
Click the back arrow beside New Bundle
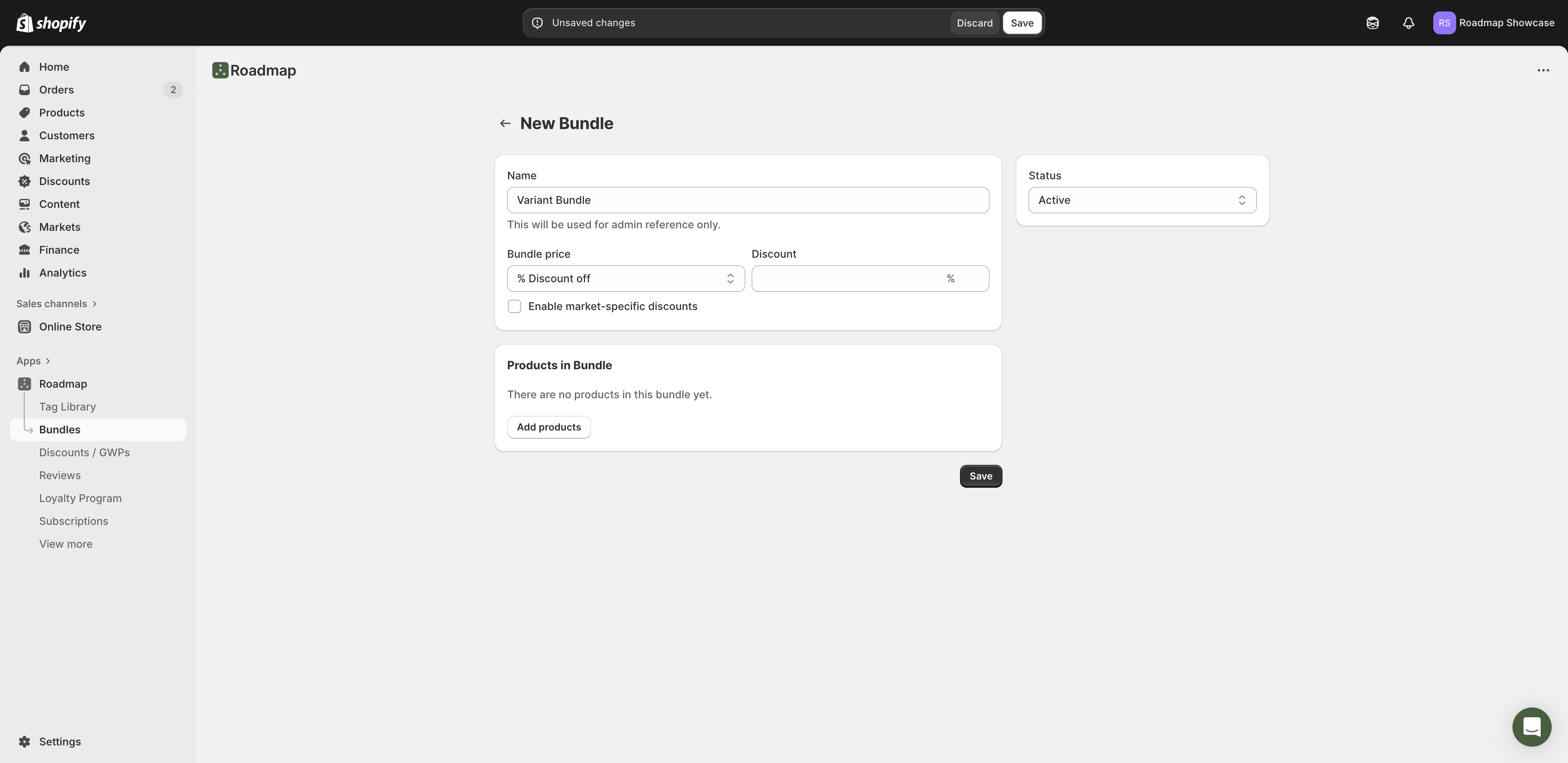pyautogui.click(x=505, y=124)
